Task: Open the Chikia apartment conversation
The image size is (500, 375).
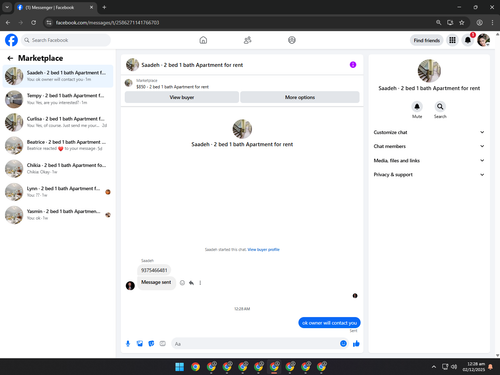Action: [x=58, y=169]
